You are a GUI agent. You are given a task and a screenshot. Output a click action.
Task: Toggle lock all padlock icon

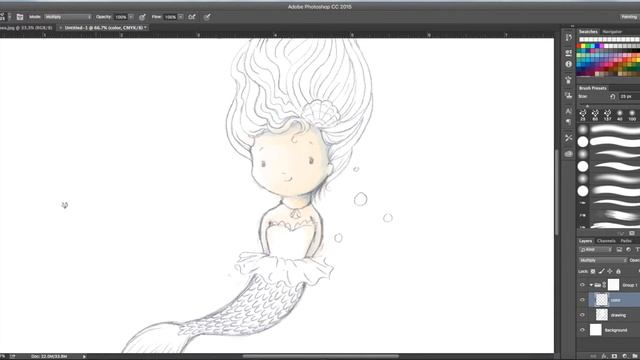click(618, 271)
